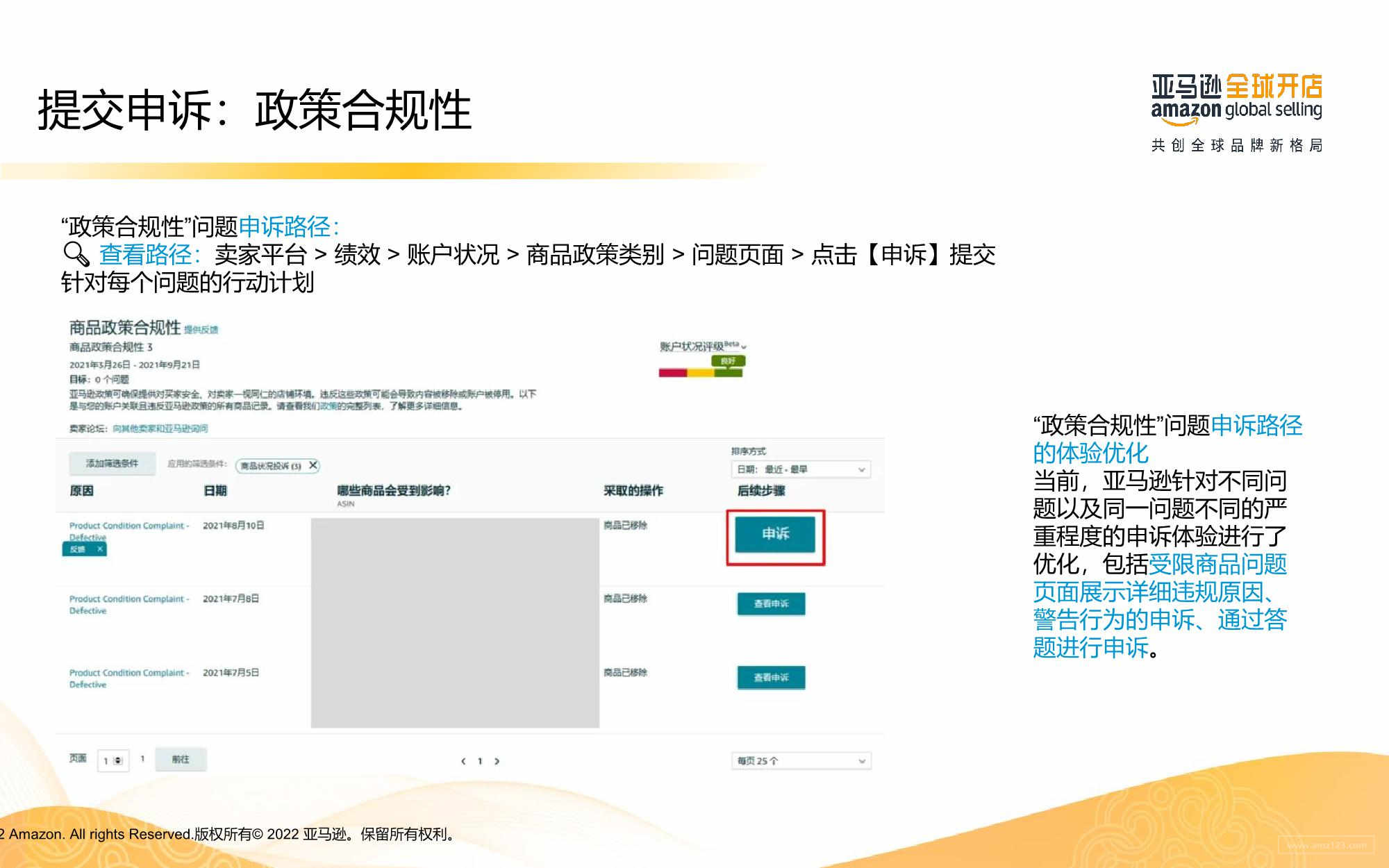Click the 添加筛选条件 button
This screenshot has width=1389, height=868.
tap(112, 464)
